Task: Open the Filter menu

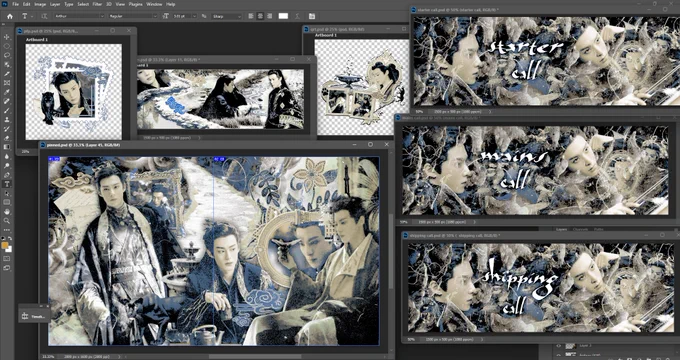Action: click(97, 4)
